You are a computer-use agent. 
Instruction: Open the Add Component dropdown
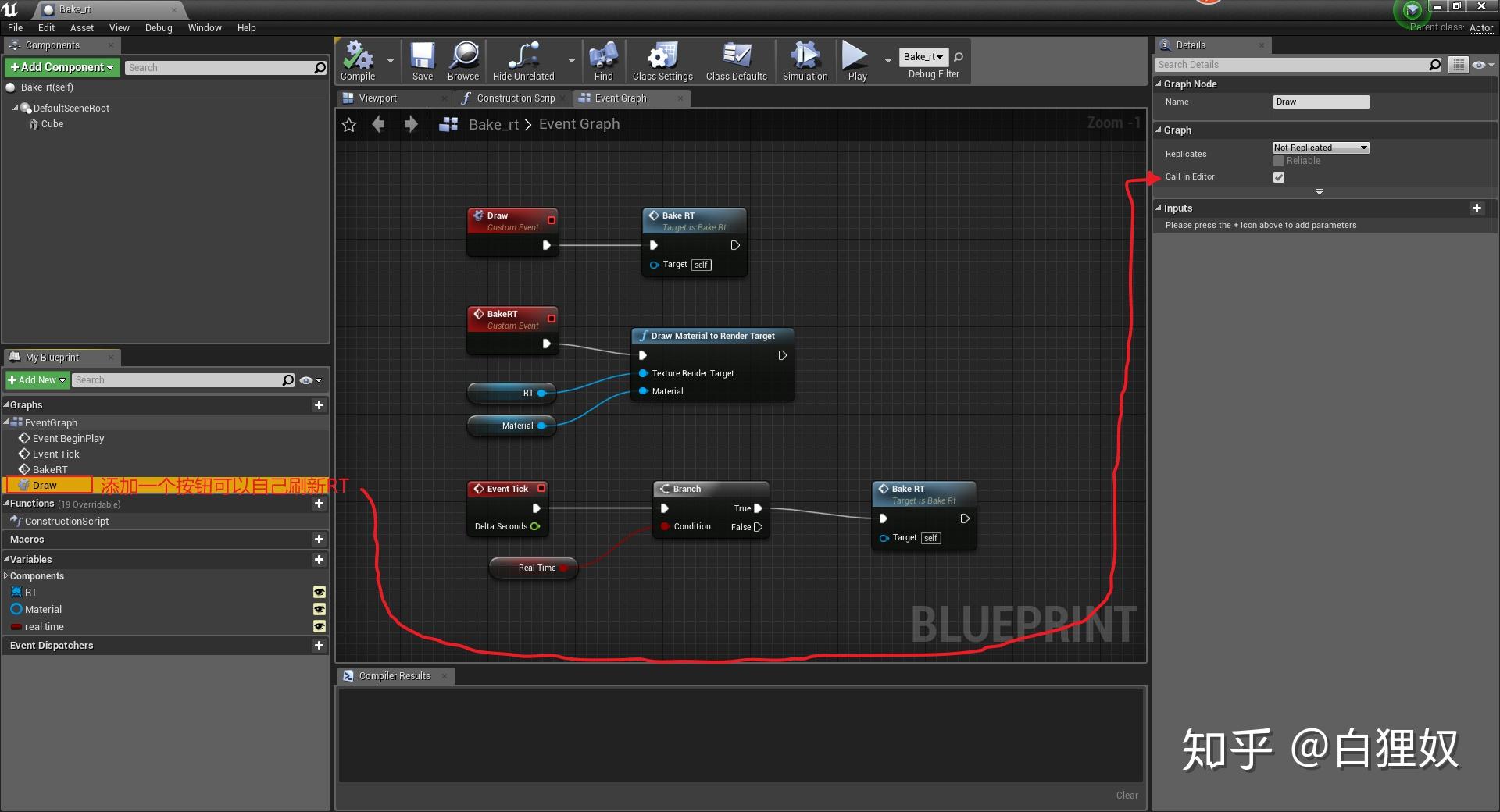pos(61,67)
